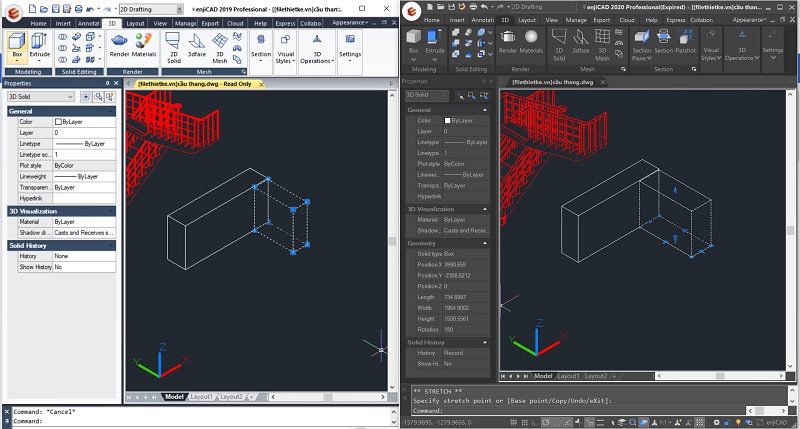This screenshot has width=800, height=429.
Task: Click first-layout navigation arrow in enjiCAD 2020
Action: [x=503, y=376]
